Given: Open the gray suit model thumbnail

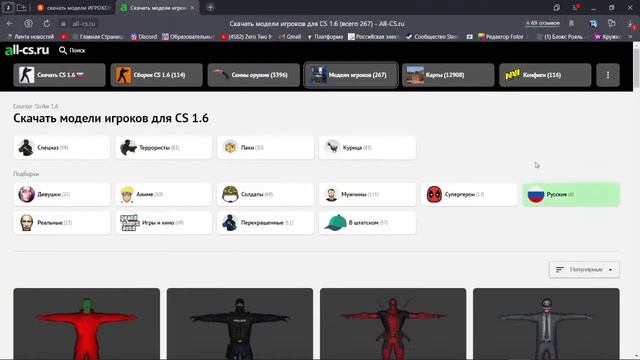Looking at the screenshot, I should [546, 324].
